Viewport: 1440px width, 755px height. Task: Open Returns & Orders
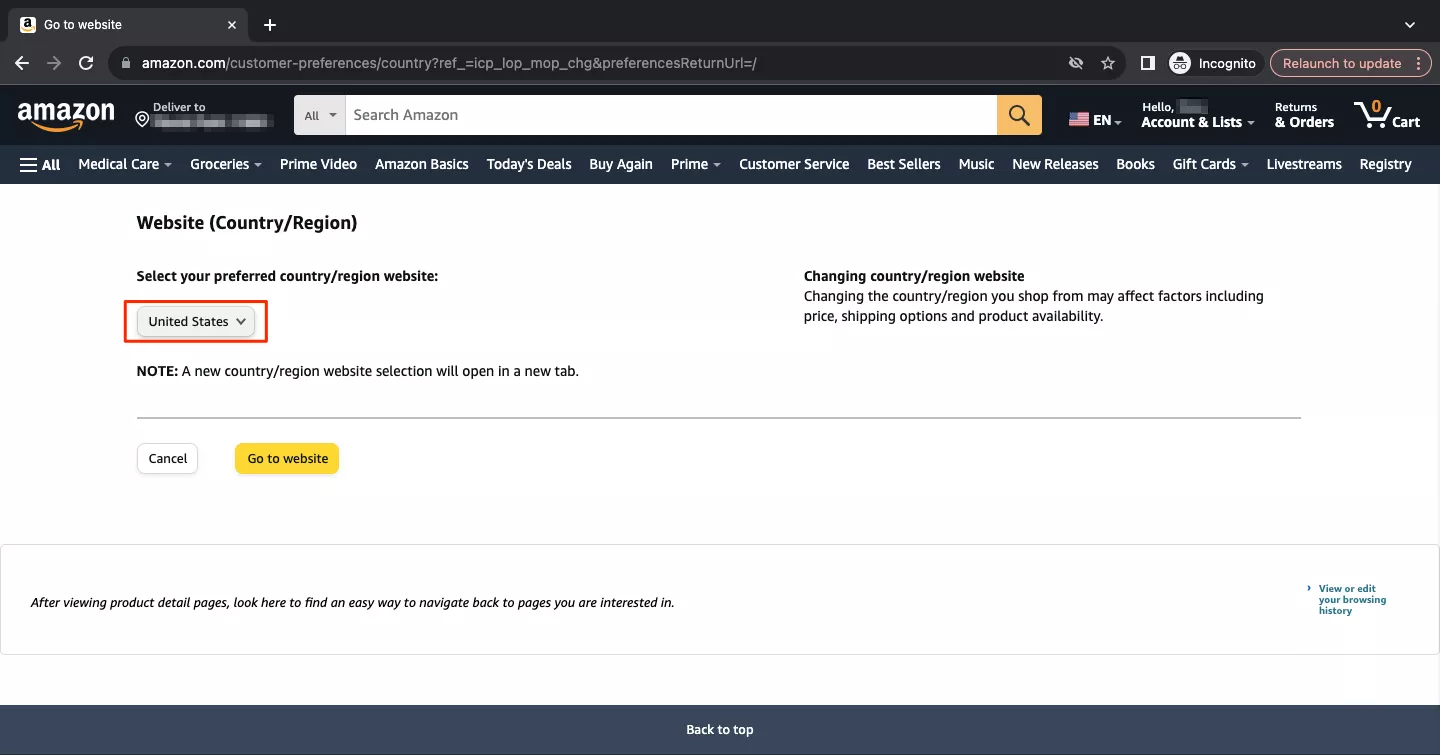click(1304, 115)
